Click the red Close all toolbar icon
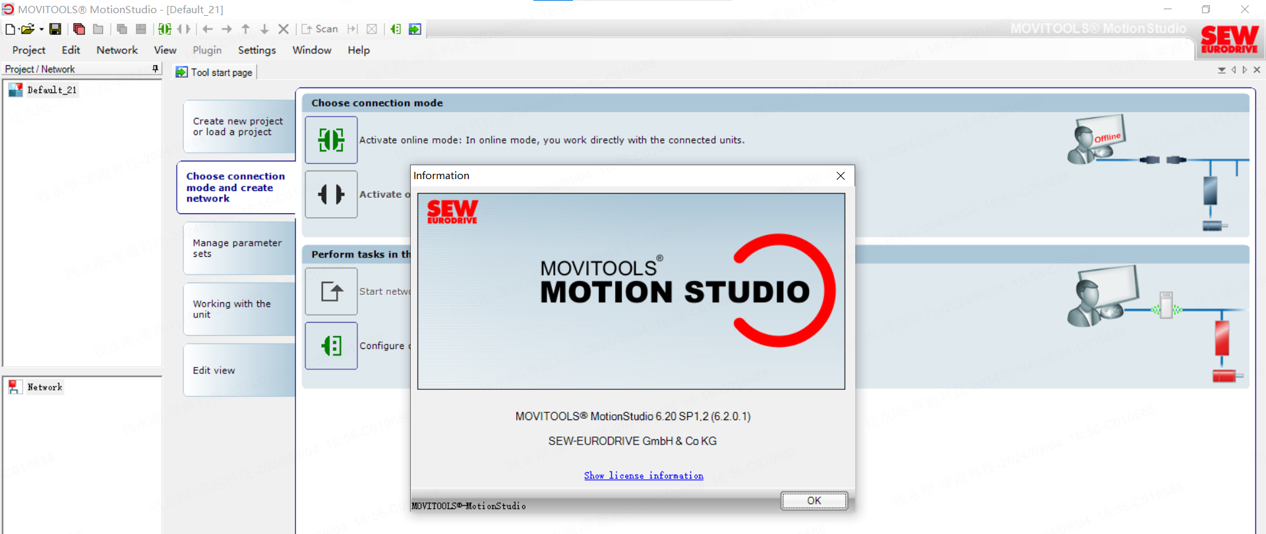The height and width of the screenshot is (534, 1266). 79,29
